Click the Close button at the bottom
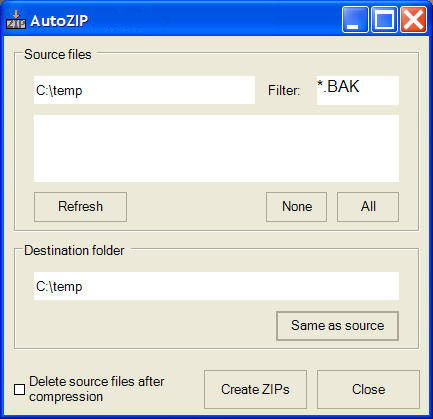Screen dimensions: 433x419 (x=368, y=389)
